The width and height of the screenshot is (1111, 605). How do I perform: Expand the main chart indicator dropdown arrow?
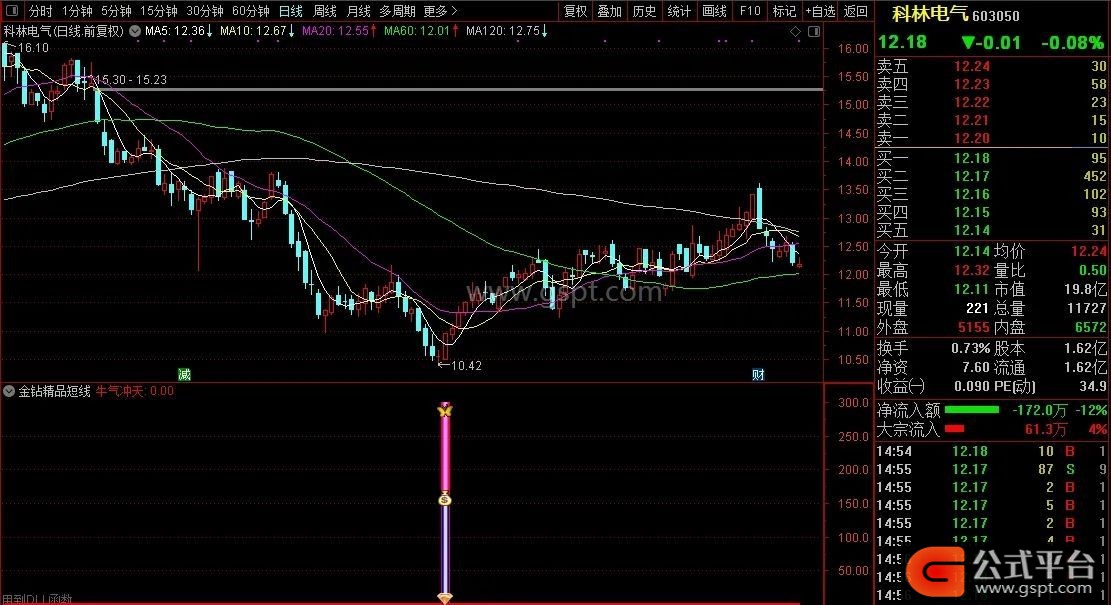click(x=135, y=31)
